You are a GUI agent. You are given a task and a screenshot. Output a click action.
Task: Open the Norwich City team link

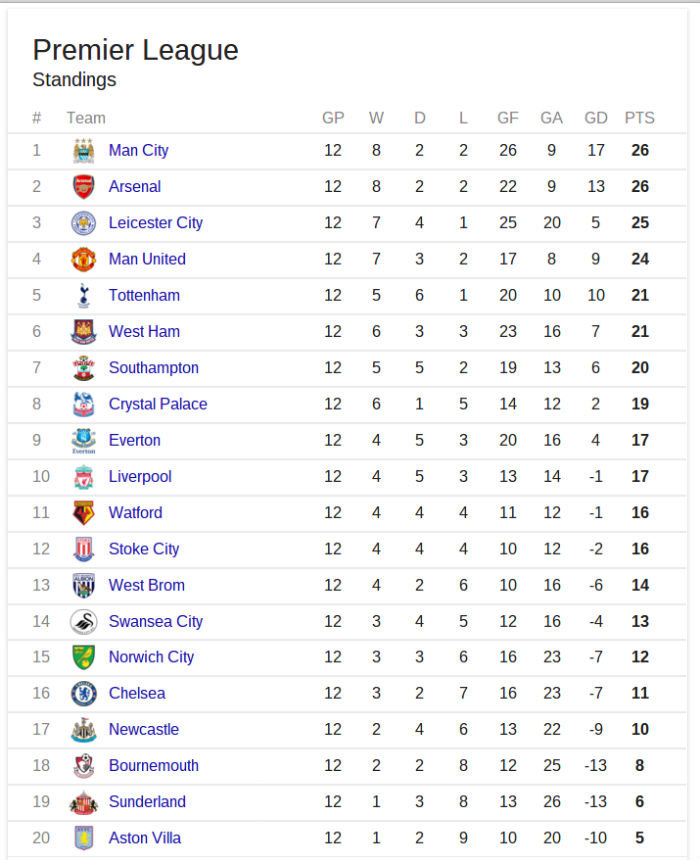(x=151, y=657)
